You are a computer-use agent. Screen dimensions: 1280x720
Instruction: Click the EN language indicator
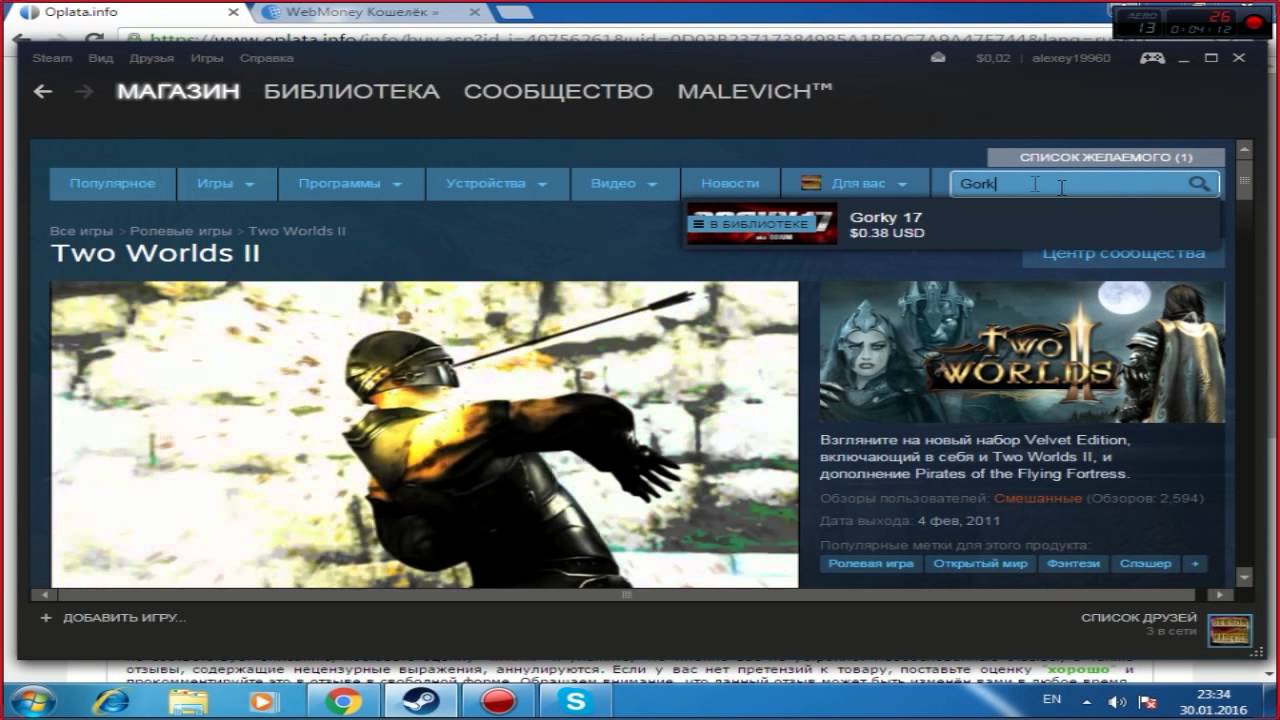pyautogui.click(x=1052, y=700)
